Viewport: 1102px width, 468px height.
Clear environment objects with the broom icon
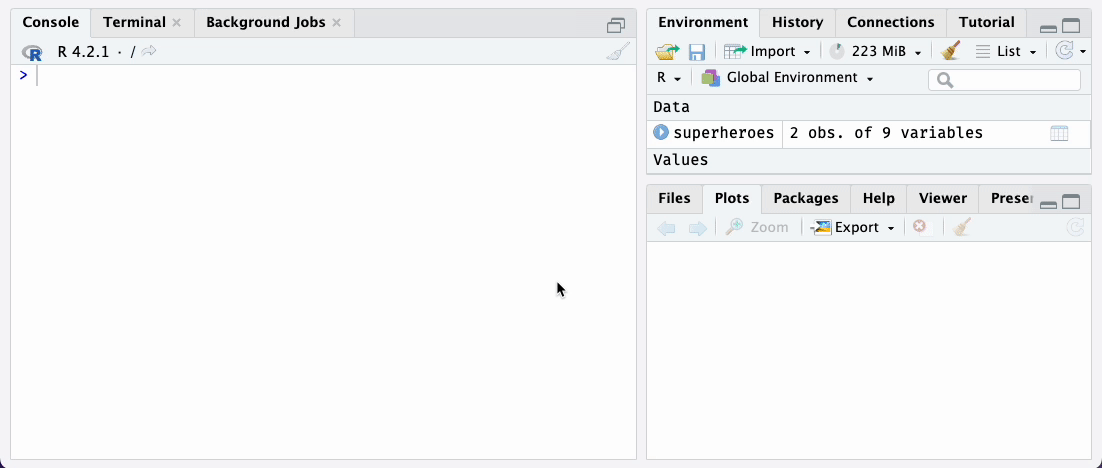click(951, 51)
